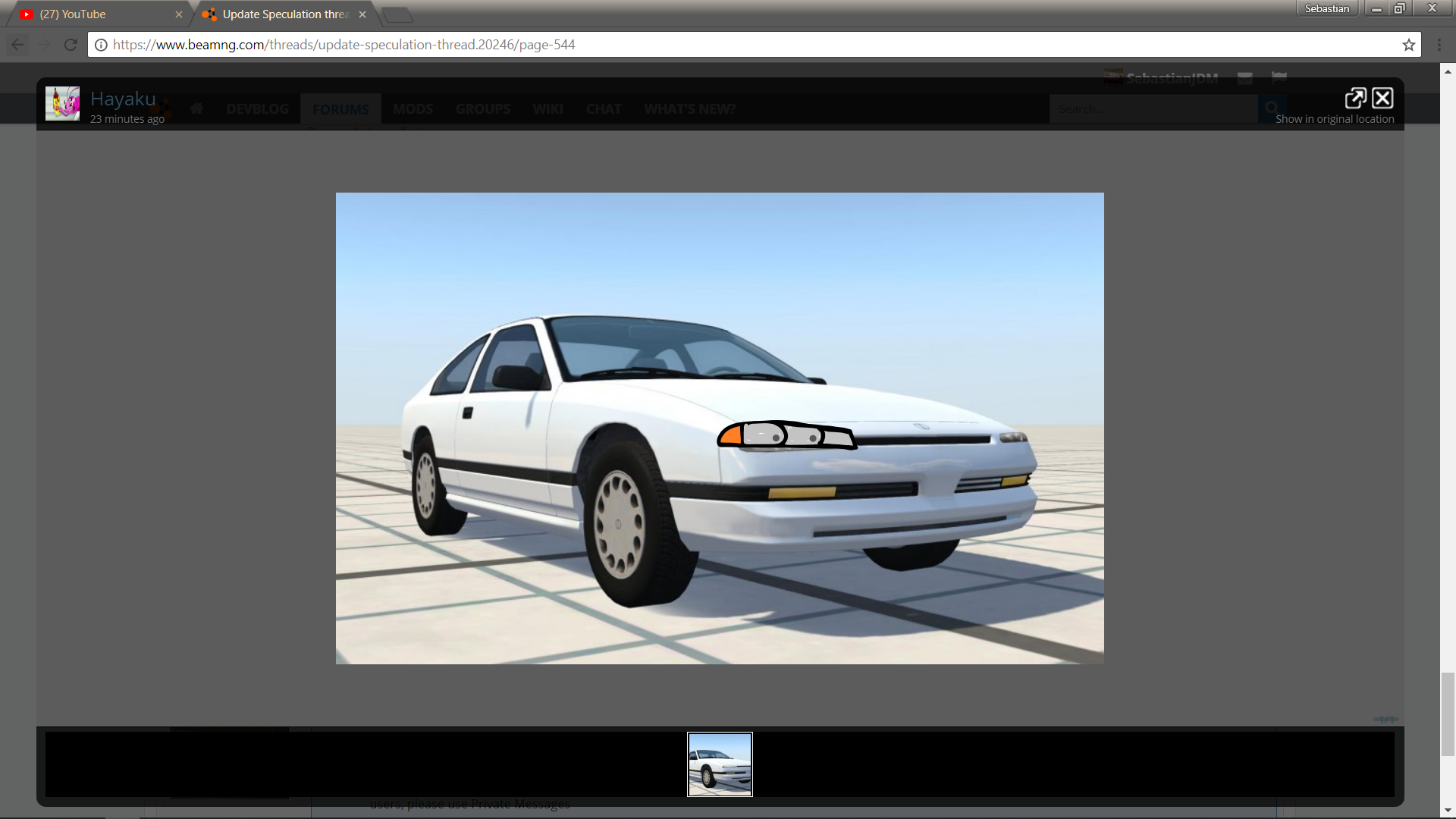Open image in original location icon

tap(1355, 98)
